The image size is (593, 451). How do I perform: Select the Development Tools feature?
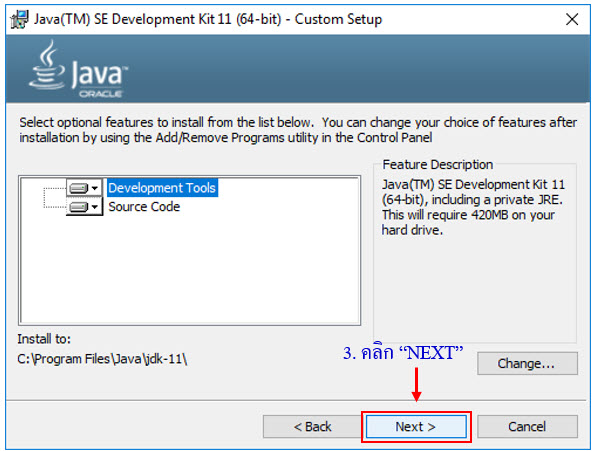[162, 188]
